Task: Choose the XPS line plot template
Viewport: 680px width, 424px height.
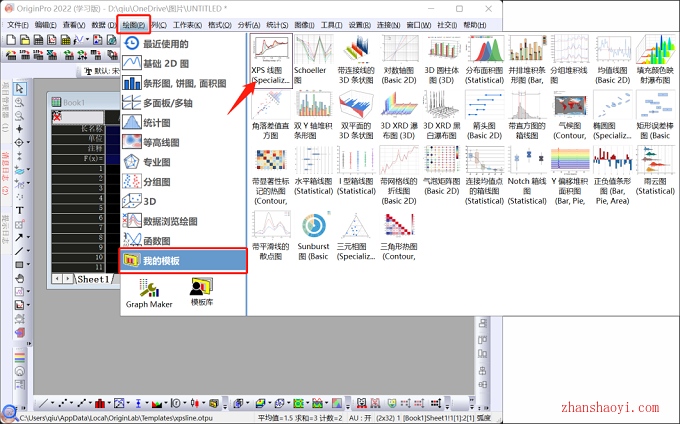Action: [271, 60]
